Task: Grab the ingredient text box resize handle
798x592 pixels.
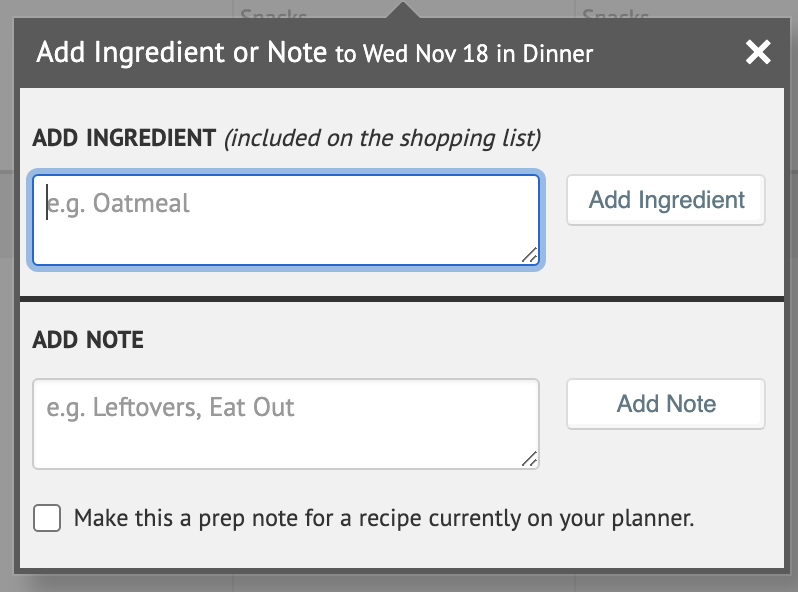Action: [x=529, y=255]
